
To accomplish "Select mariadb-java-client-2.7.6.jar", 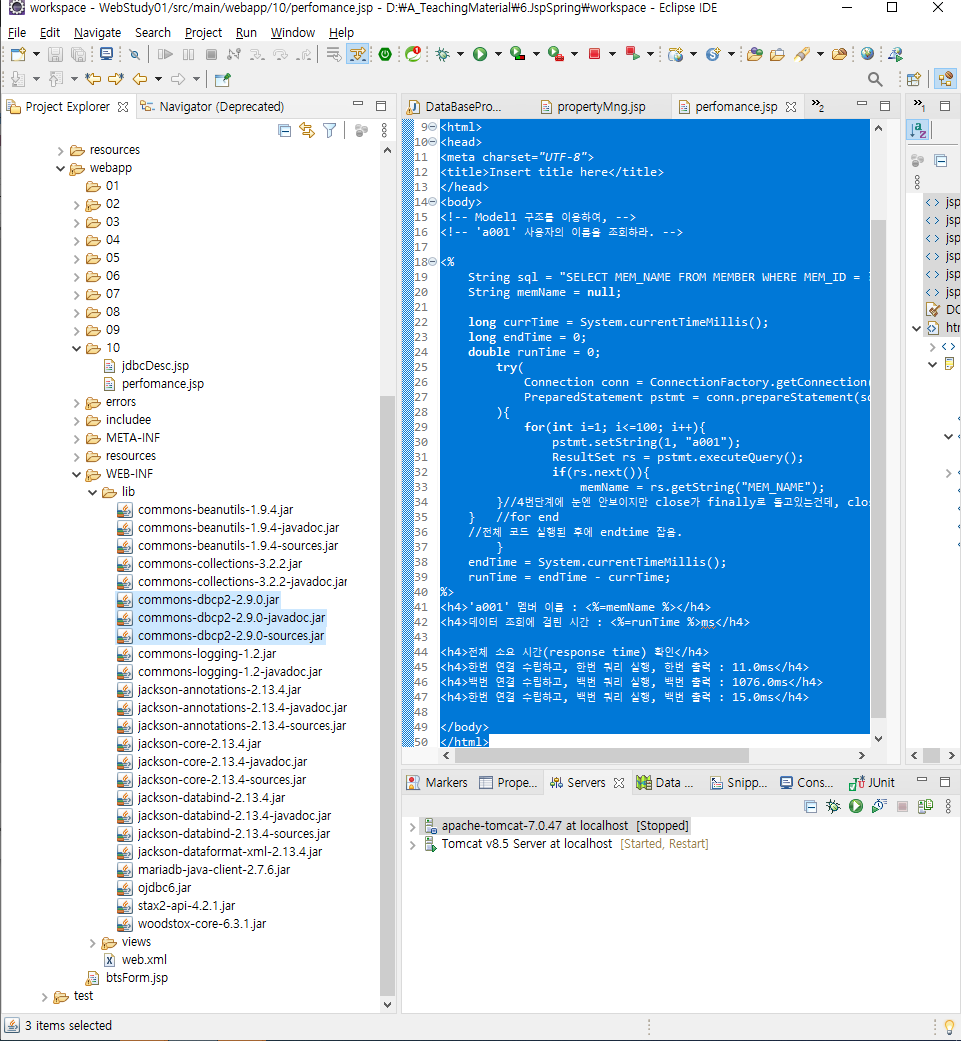I will pyautogui.click(x=204, y=870).
